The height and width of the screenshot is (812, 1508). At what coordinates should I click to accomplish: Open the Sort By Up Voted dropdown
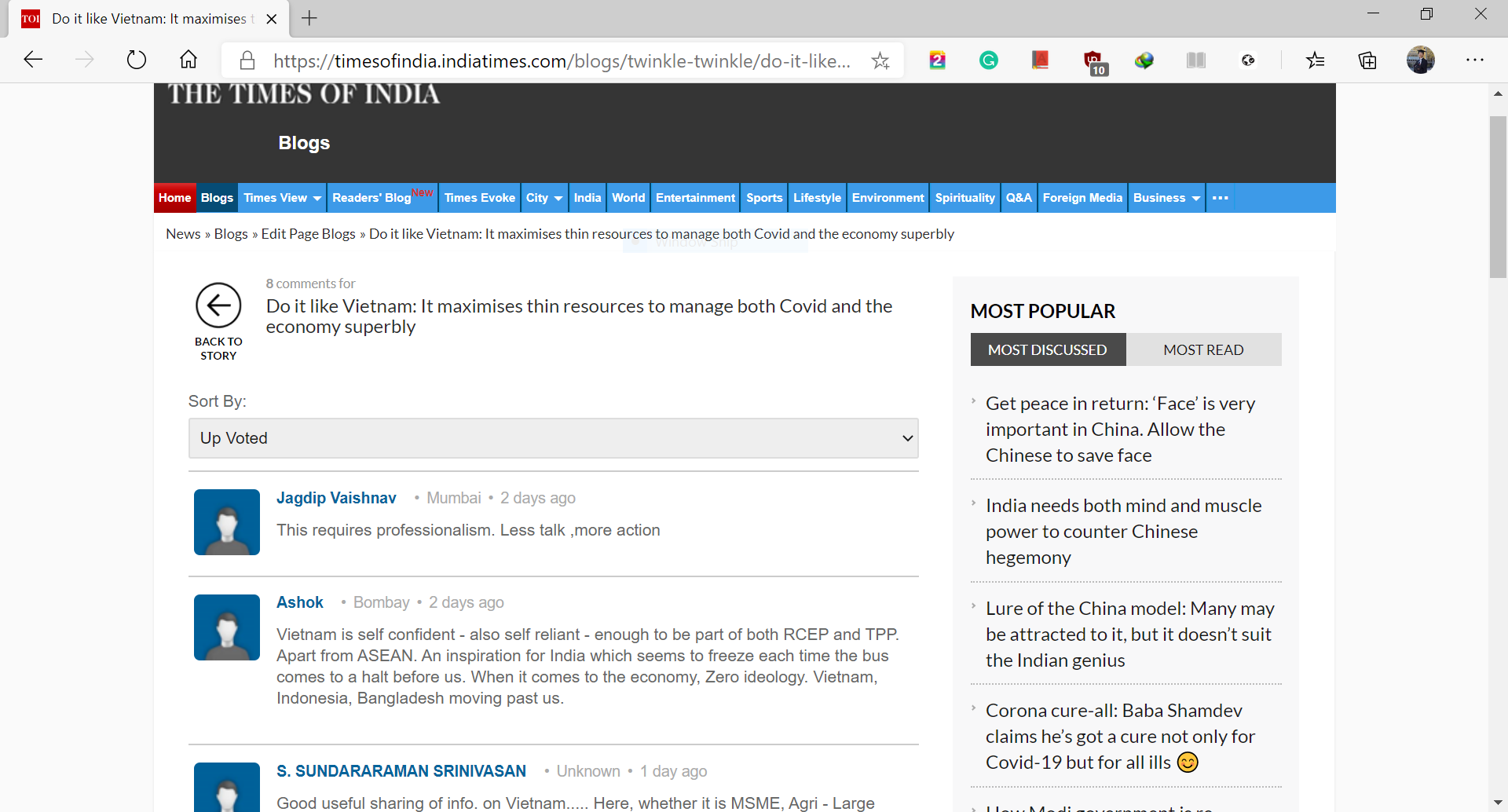(x=554, y=438)
